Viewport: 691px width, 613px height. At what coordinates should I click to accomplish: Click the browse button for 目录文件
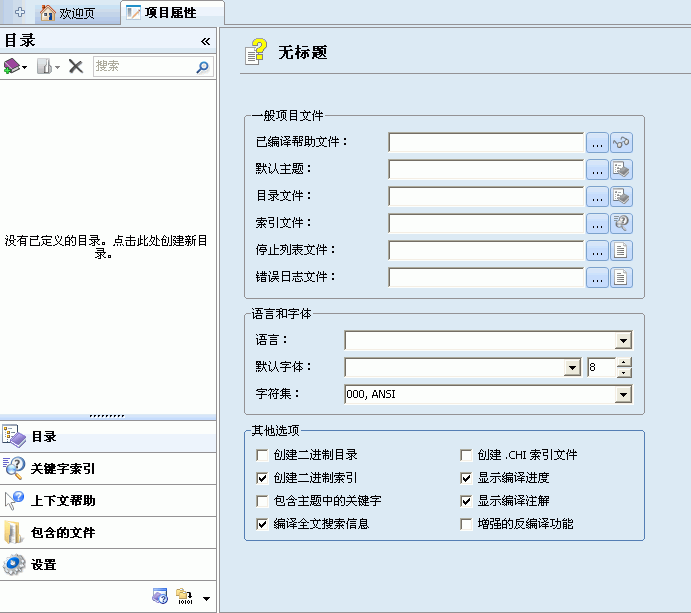click(597, 197)
